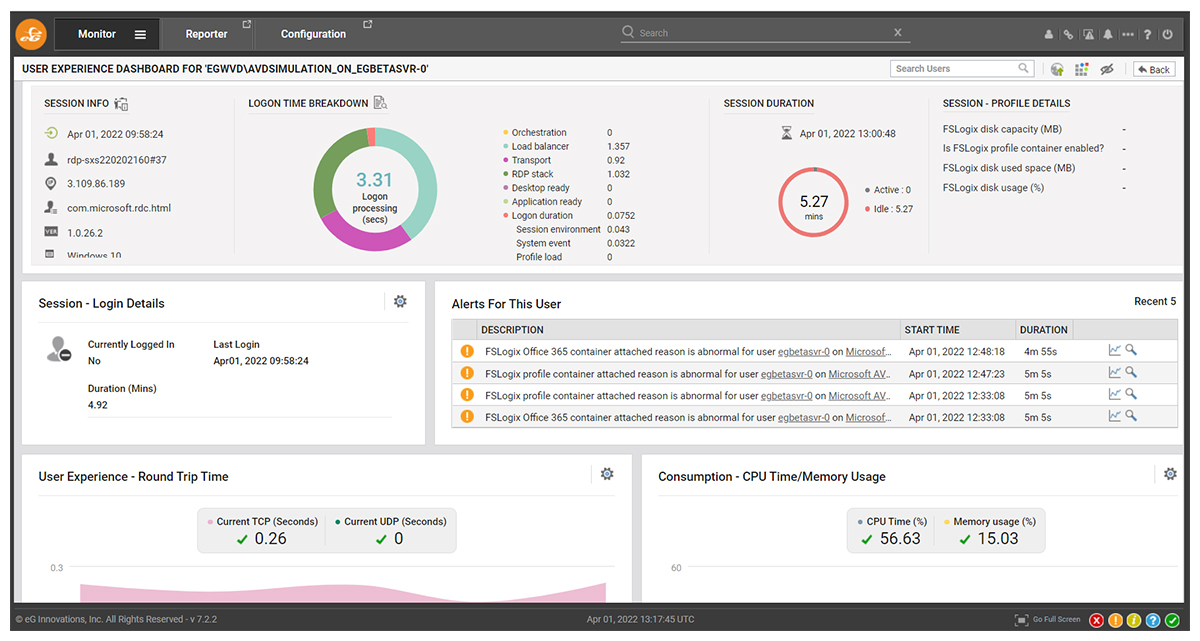Click the help question mark icon
The width and height of the screenshot is (1200, 641).
pyautogui.click(x=1147, y=33)
